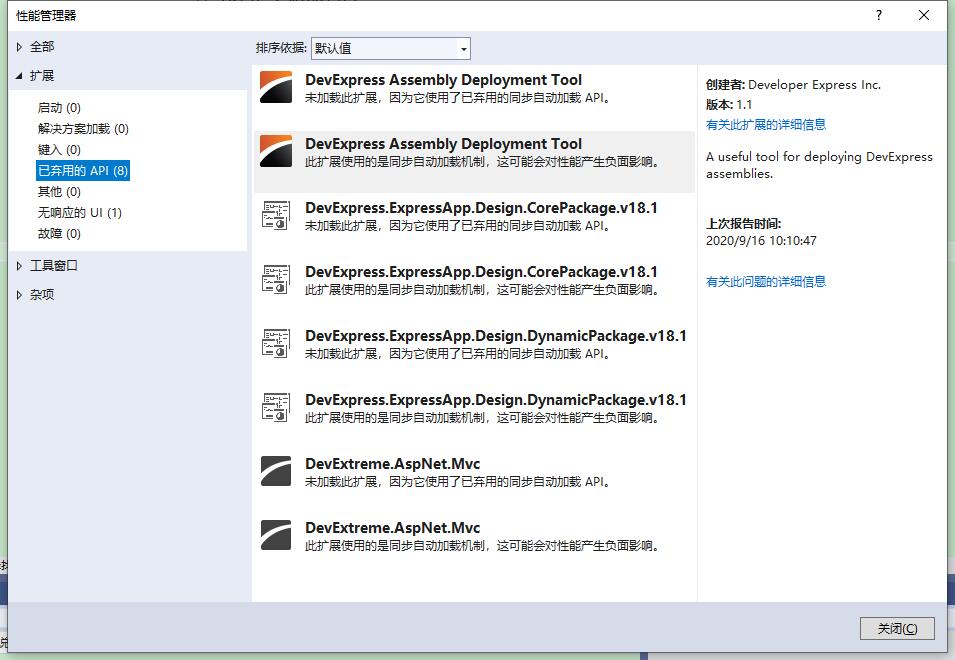The height and width of the screenshot is (660, 955).
Task: Select 键入 (0) category
Action: point(59,150)
